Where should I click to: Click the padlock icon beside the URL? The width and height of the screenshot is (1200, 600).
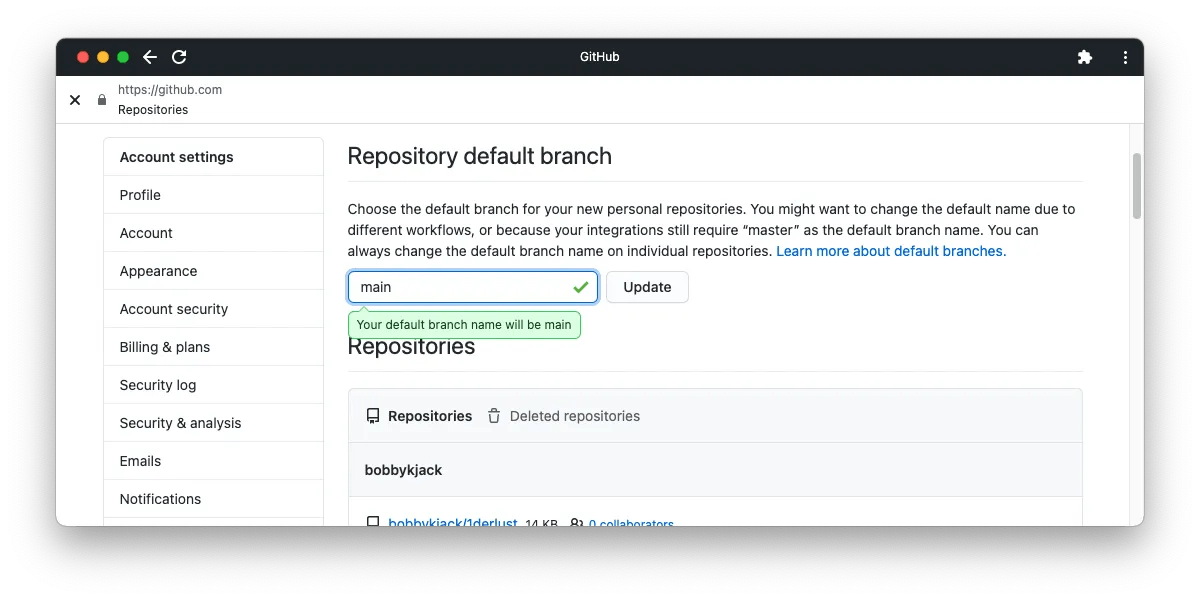[101, 100]
